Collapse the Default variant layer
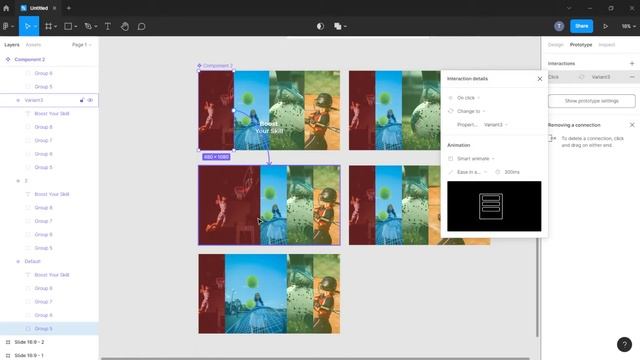The image size is (640, 360). pyautogui.click(x=18, y=261)
